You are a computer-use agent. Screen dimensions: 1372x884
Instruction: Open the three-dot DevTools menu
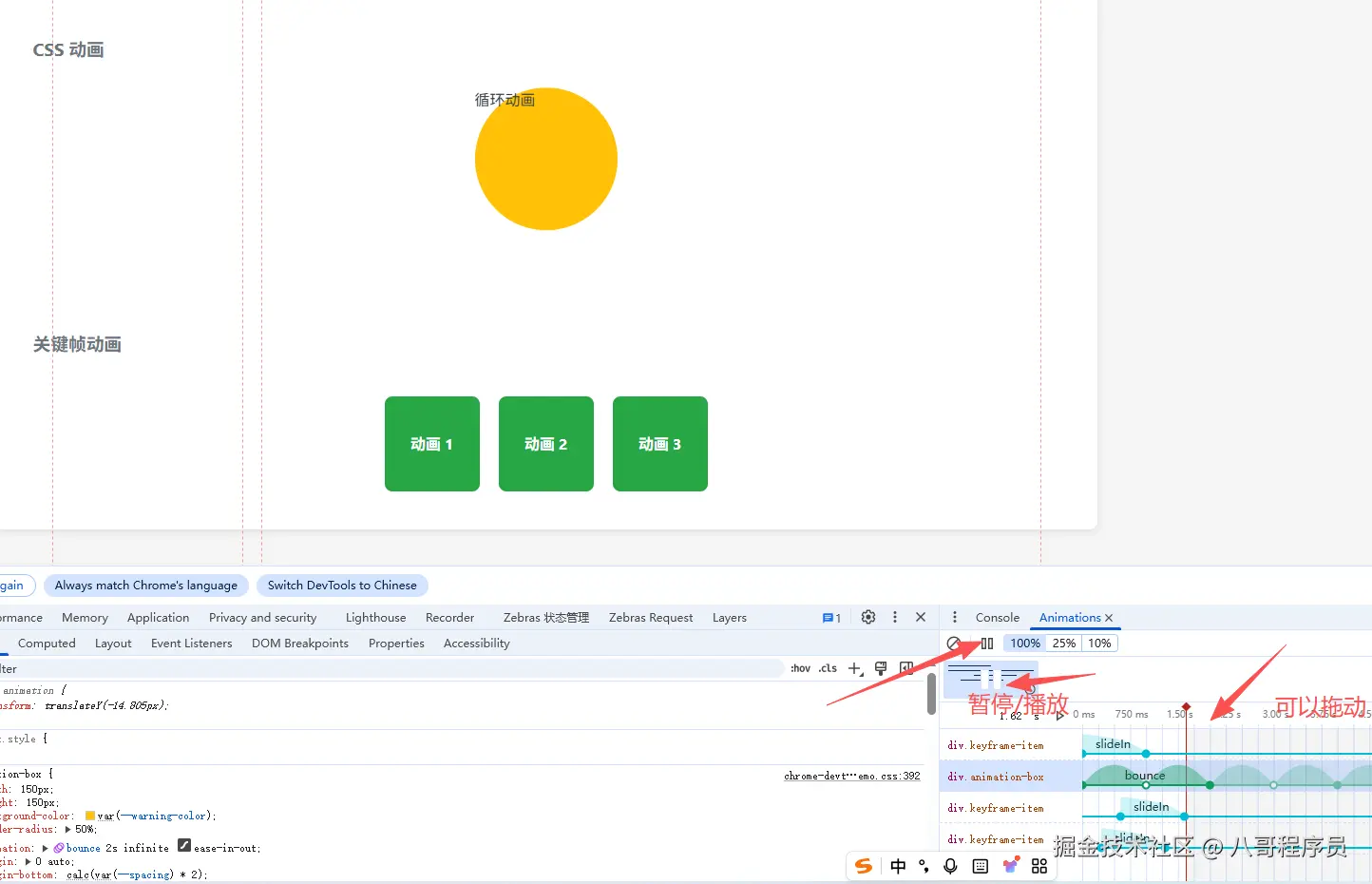coord(894,617)
